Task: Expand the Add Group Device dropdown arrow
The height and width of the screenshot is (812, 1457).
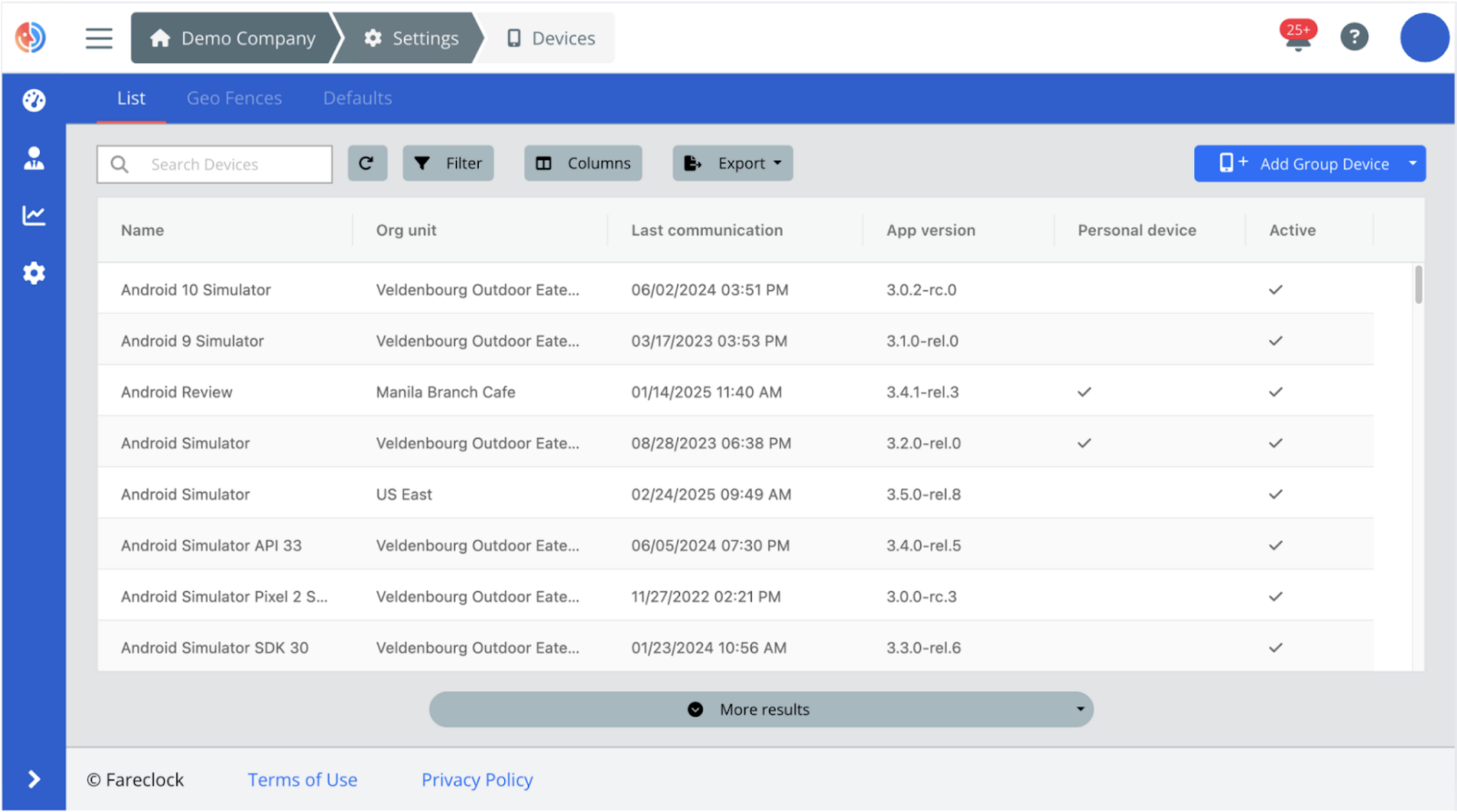Action: pos(1412,164)
